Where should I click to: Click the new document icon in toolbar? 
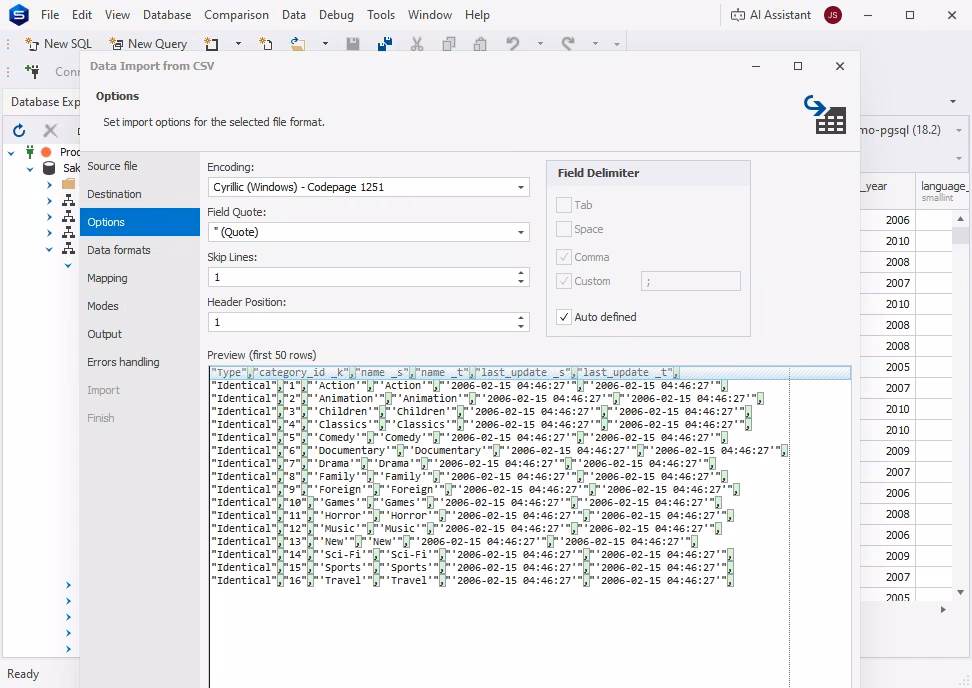[211, 43]
